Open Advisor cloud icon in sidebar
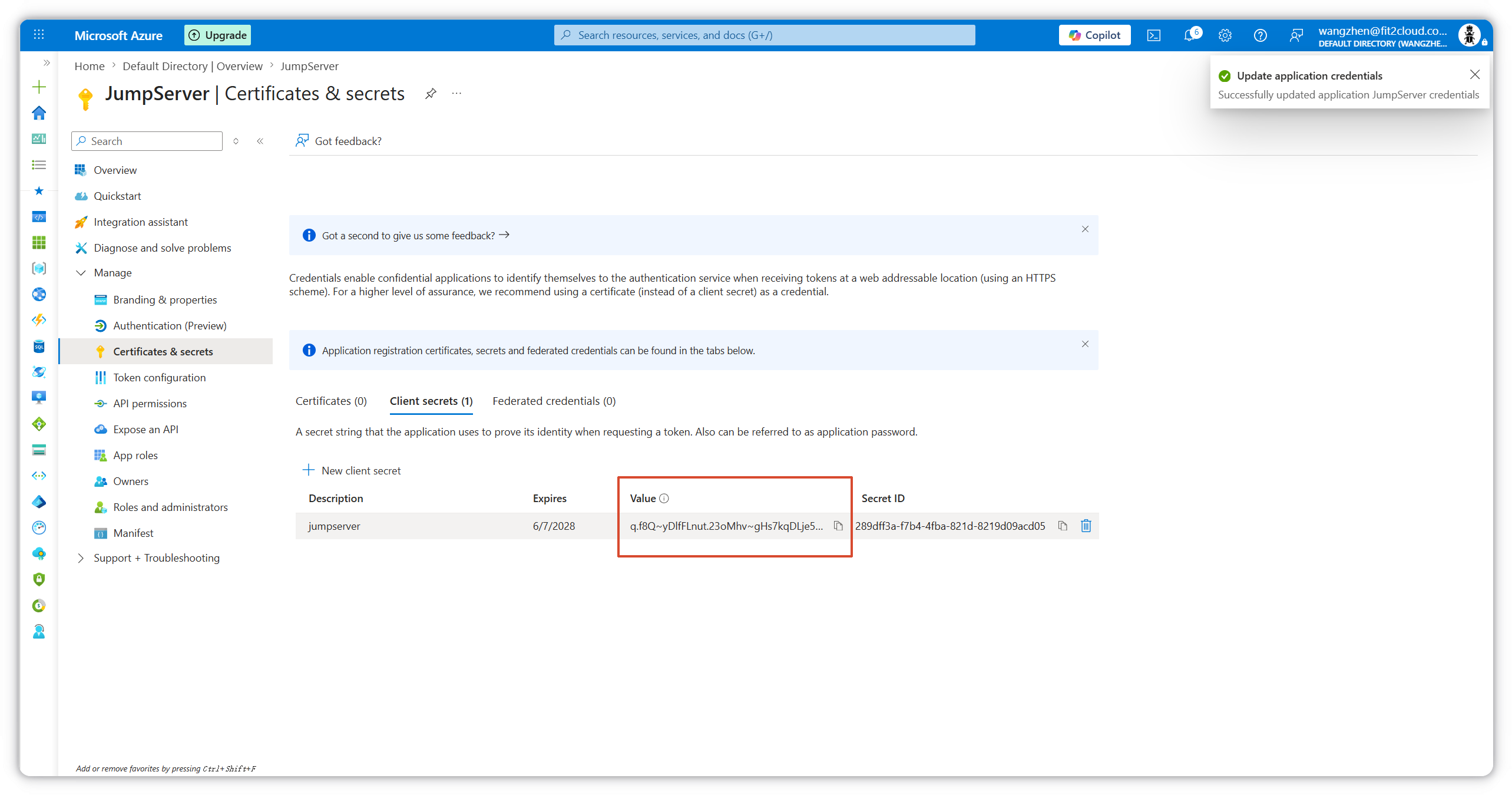The image size is (1512, 795). [x=39, y=553]
